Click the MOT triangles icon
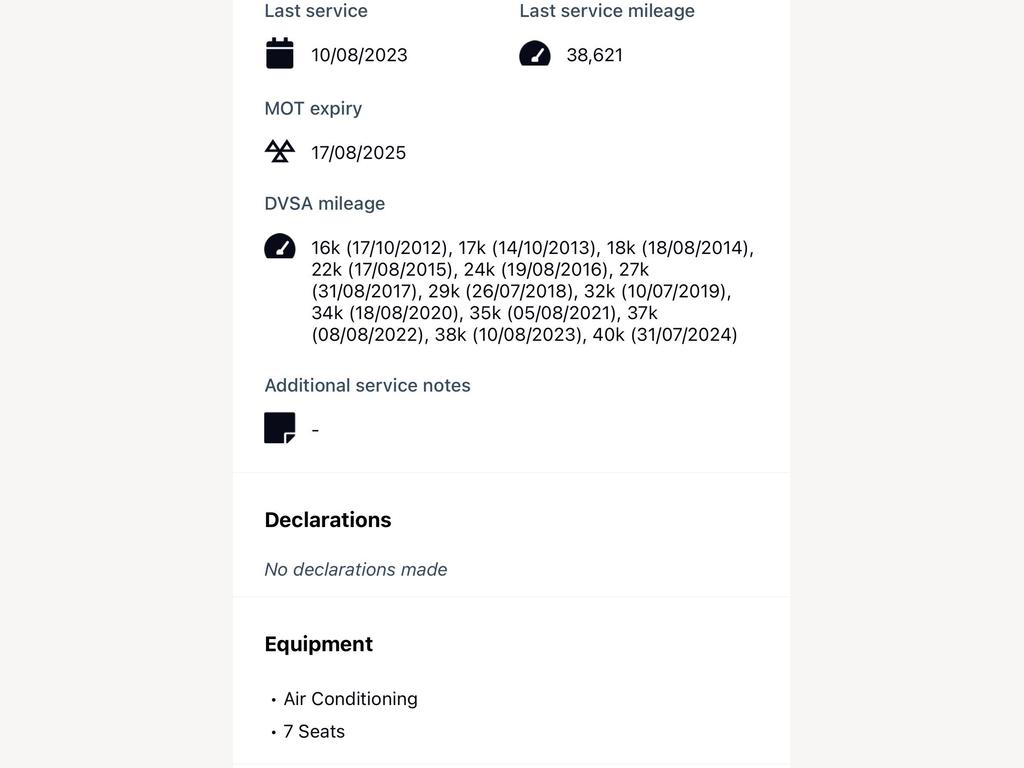The image size is (1024, 768). [x=280, y=152]
